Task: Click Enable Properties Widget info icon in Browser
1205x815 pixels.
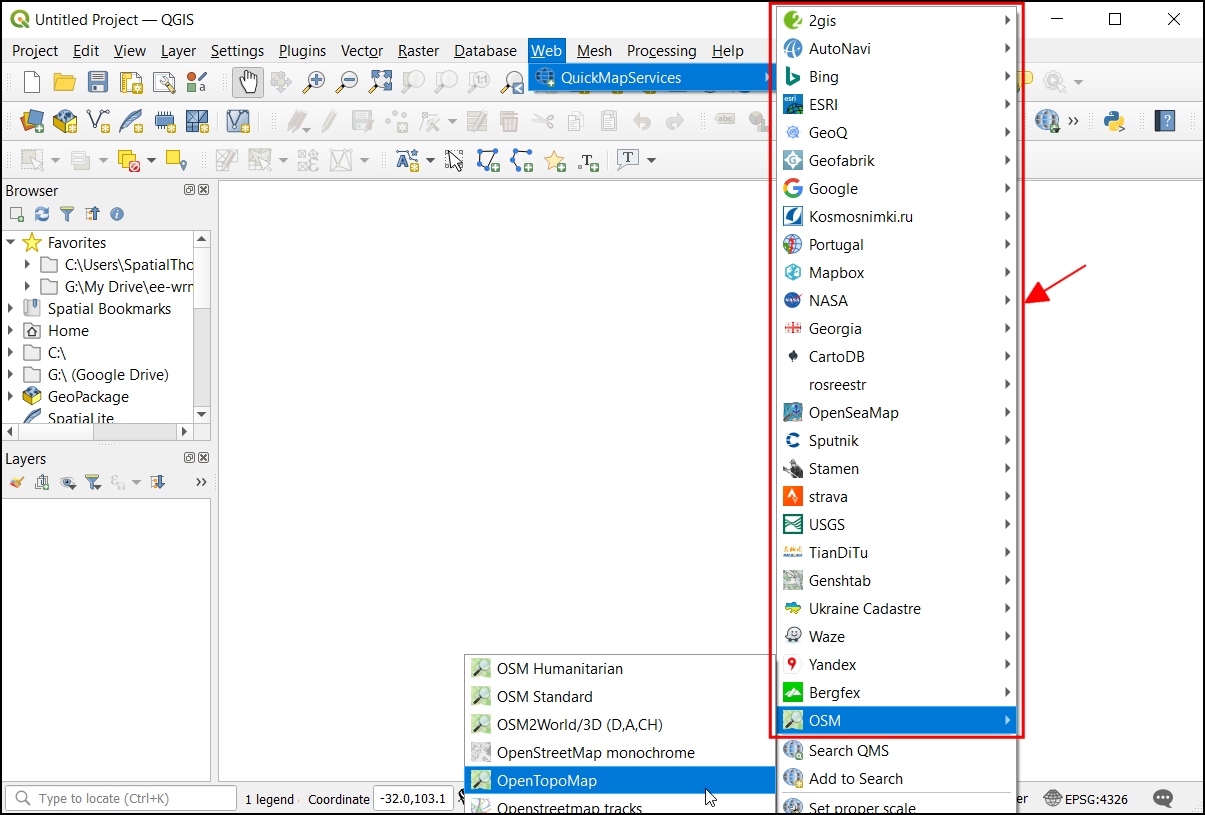Action: [x=117, y=214]
